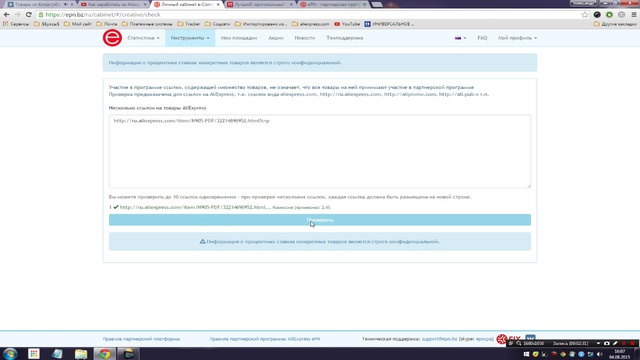Click the Windows flag icon in tray
This screenshot has width=640, height=360.
pos(527,354)
